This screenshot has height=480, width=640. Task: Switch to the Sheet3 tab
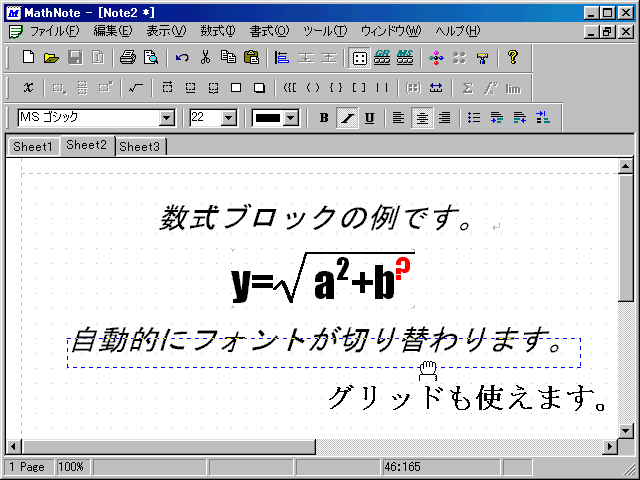click(140, 147)
